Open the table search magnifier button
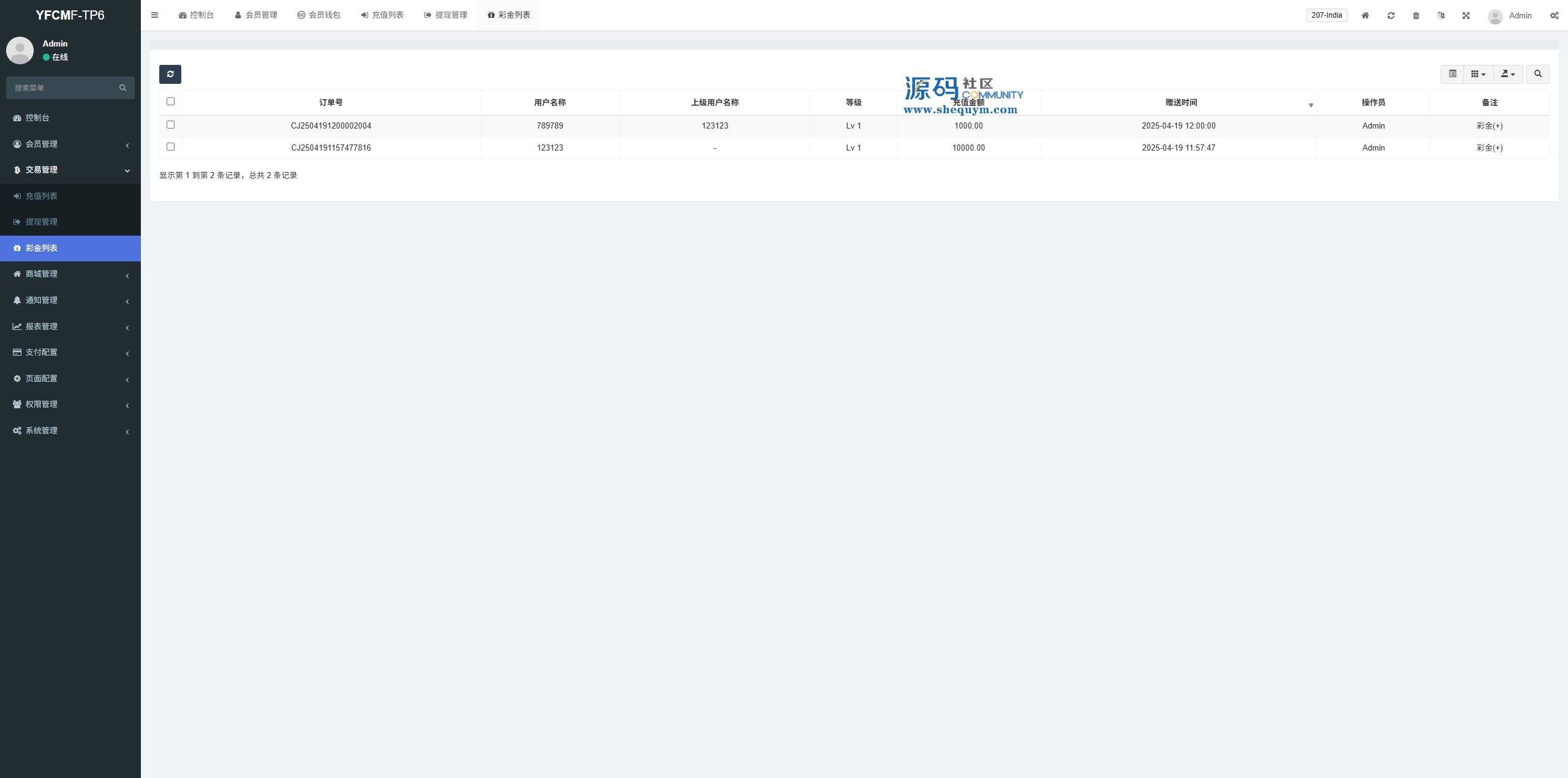1568x778 pixels. click(x=1537, y=74)
